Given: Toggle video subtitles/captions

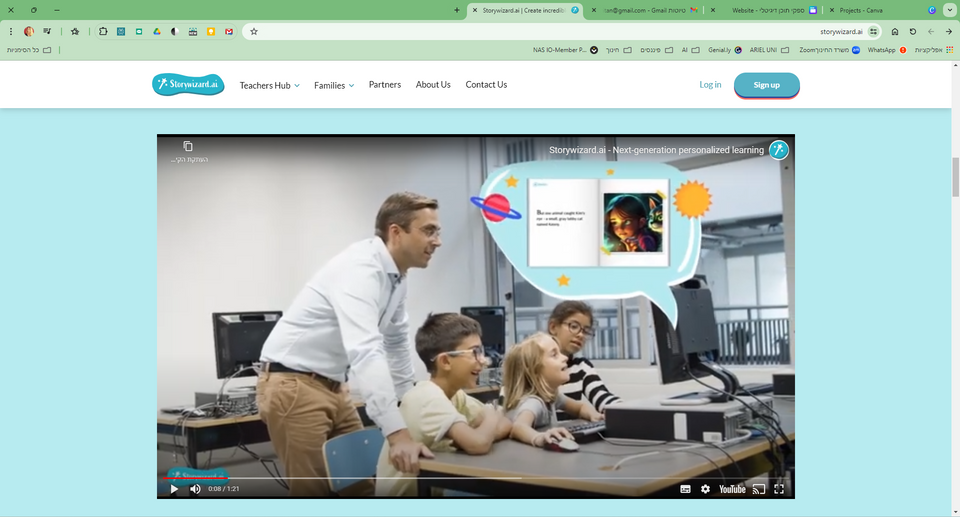Looking at the screenshot, I should click(685, 489).
